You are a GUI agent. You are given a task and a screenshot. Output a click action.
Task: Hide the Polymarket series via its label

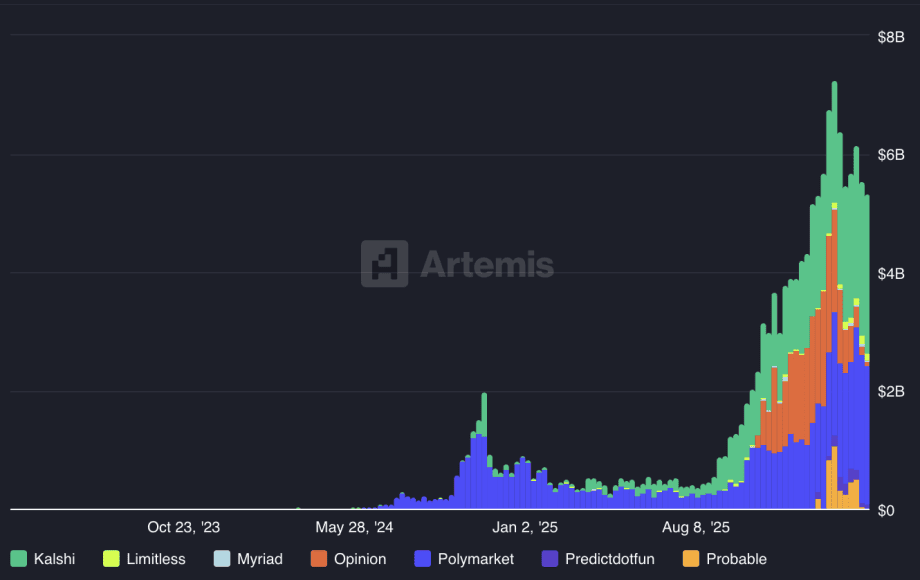(x=476, y=559)
